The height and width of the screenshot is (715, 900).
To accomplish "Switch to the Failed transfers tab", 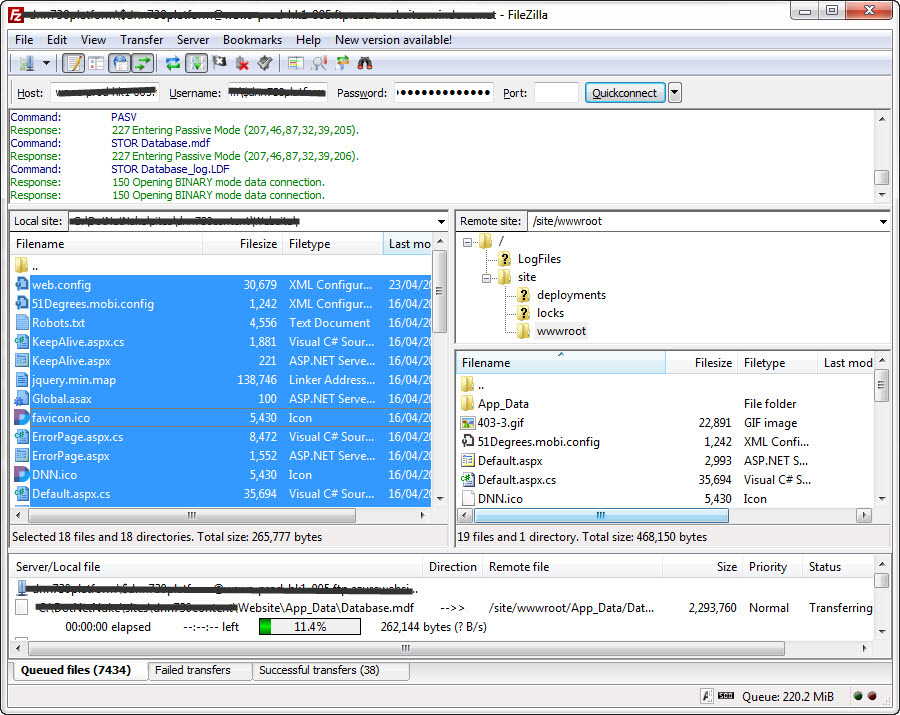I will pyautogui.click(x=199, y=670).
